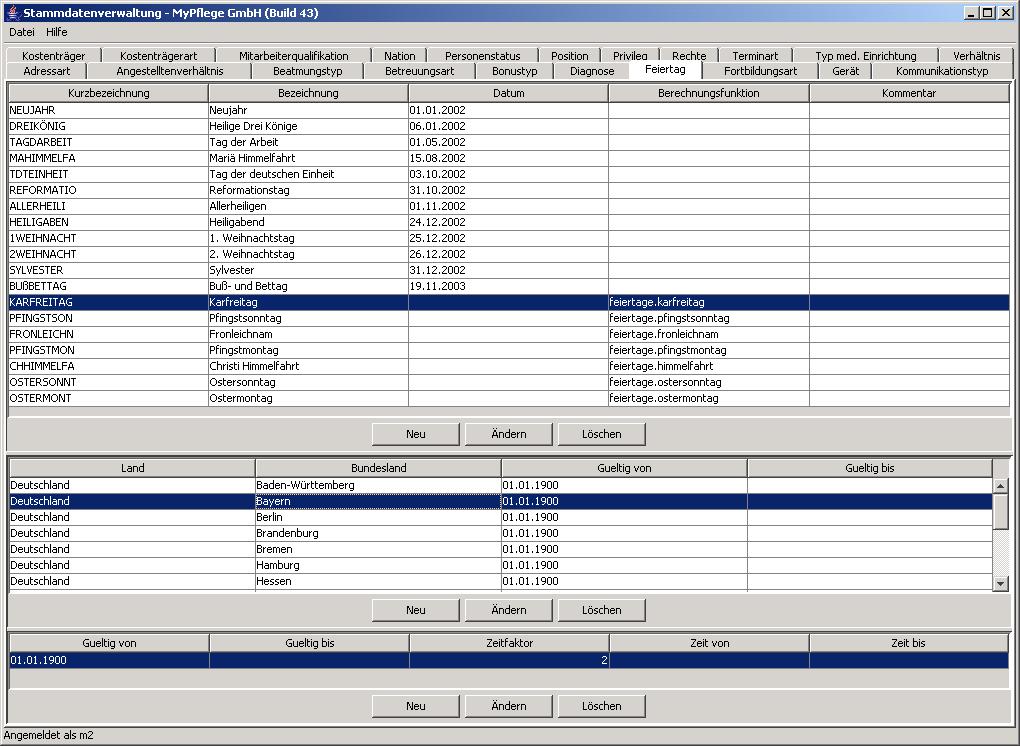Switch to the Bonustyp tab
Viewport: 1020px width, 746px height.
click(515, 71)
